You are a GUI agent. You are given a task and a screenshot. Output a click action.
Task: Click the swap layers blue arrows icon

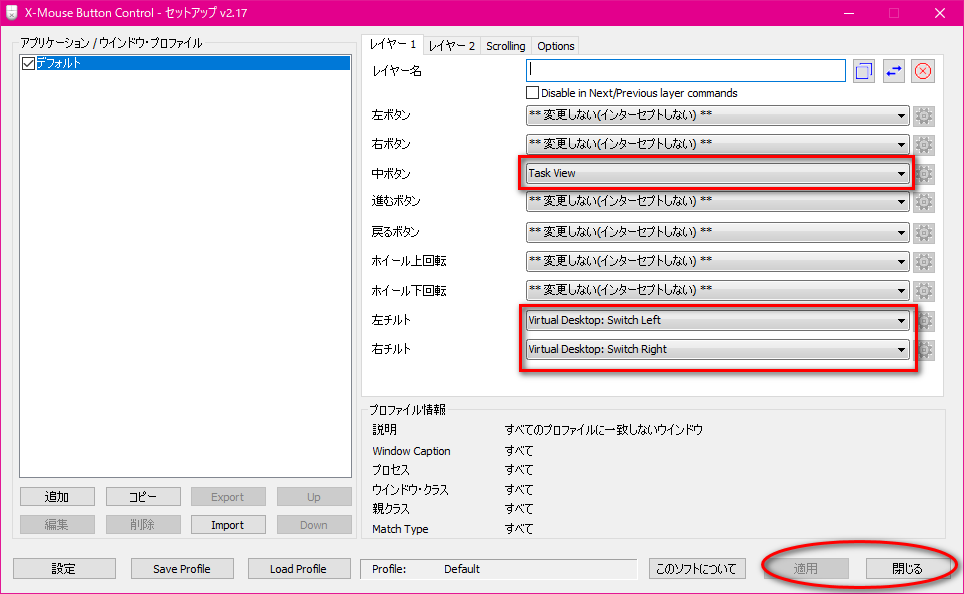tap(893, 71)
